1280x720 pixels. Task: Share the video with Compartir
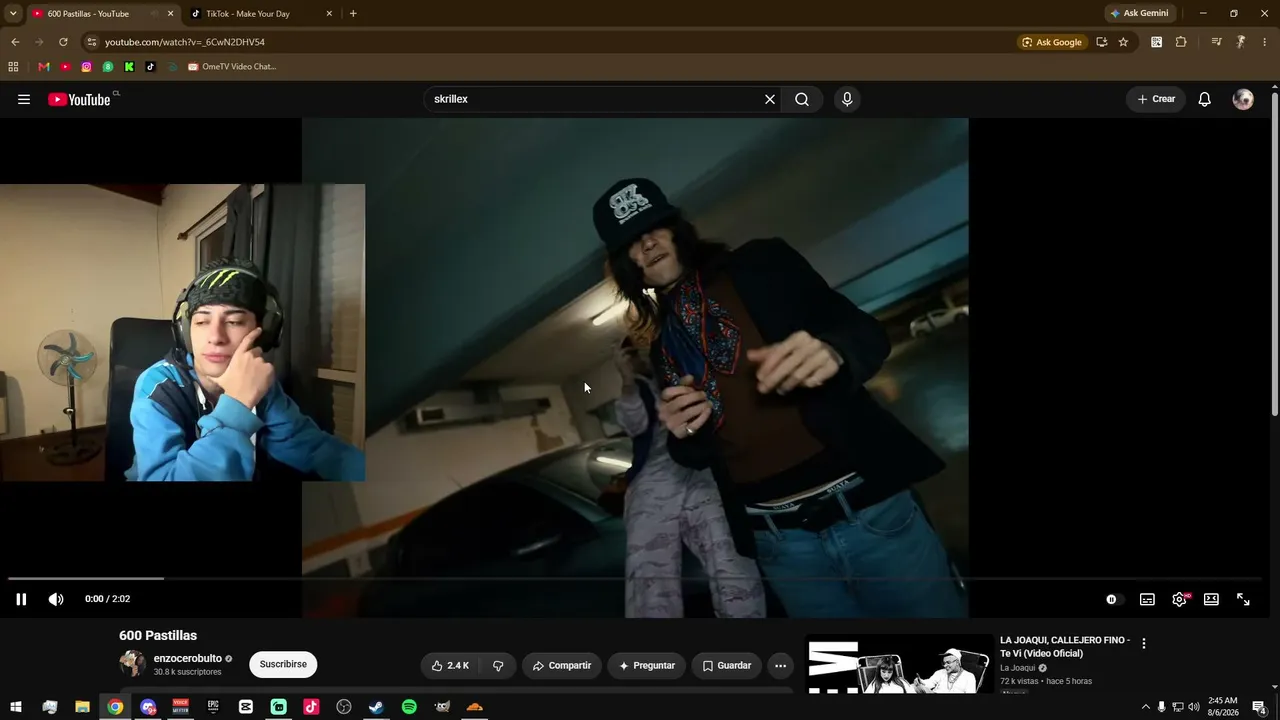tap(562, 665)
